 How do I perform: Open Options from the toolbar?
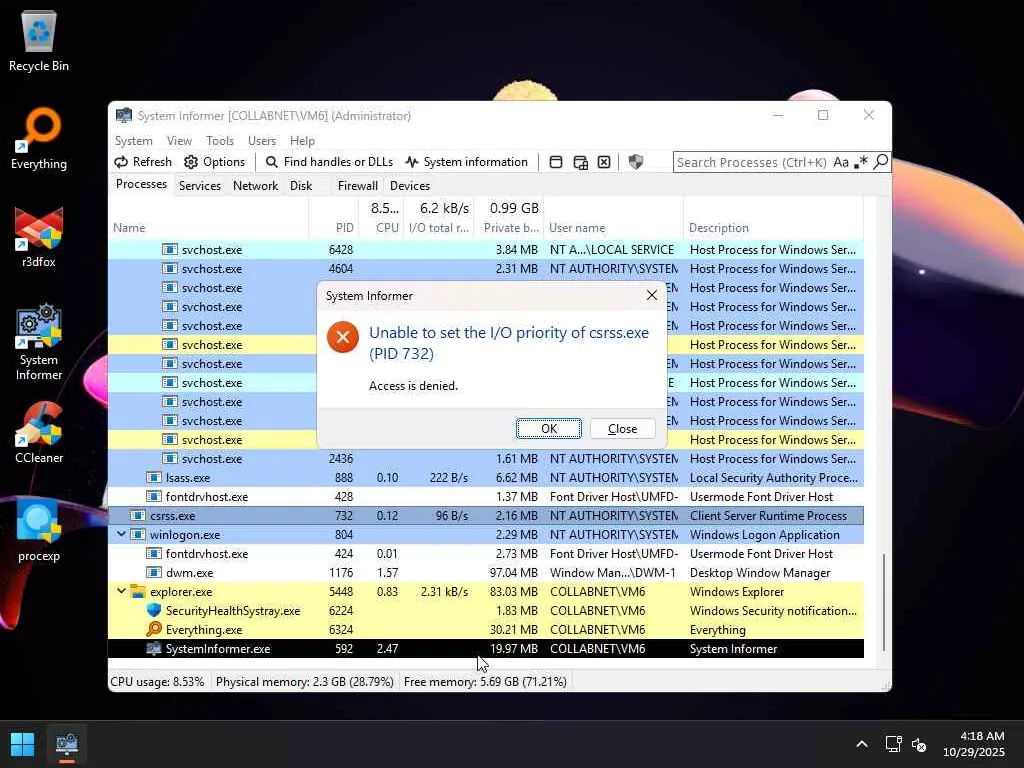(x=215, y=162)
